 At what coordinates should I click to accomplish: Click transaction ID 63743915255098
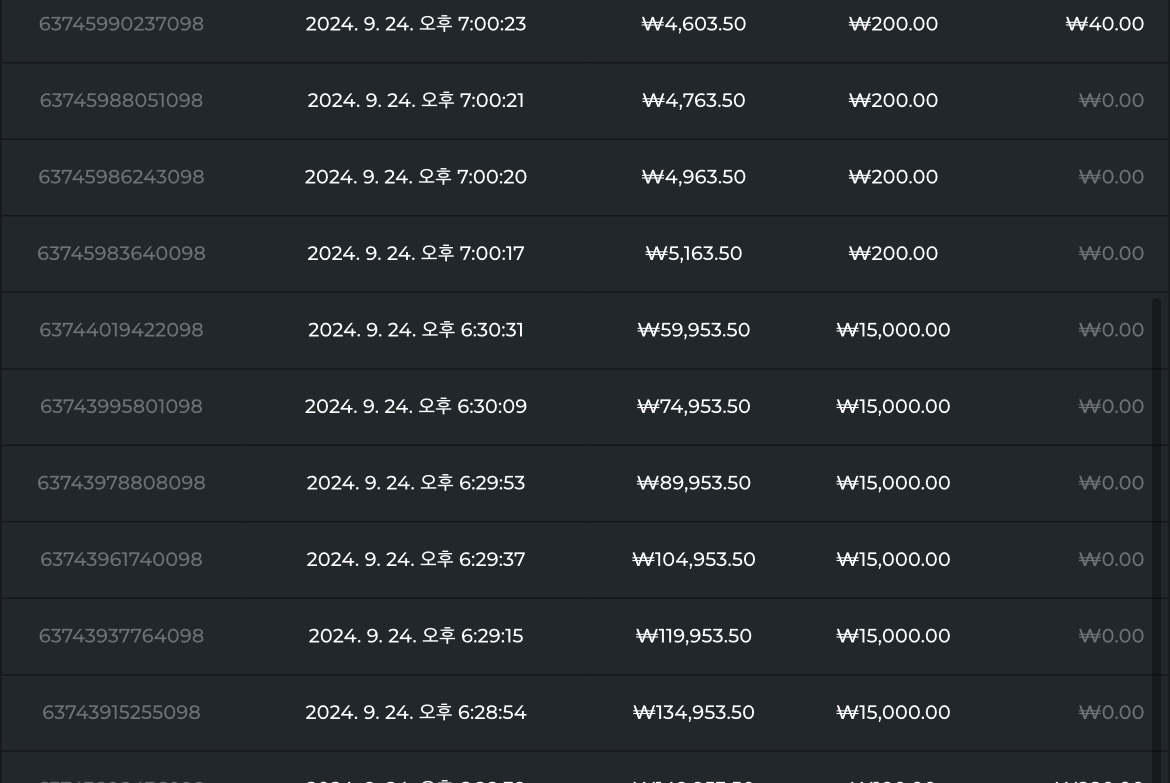pos(121,713)
